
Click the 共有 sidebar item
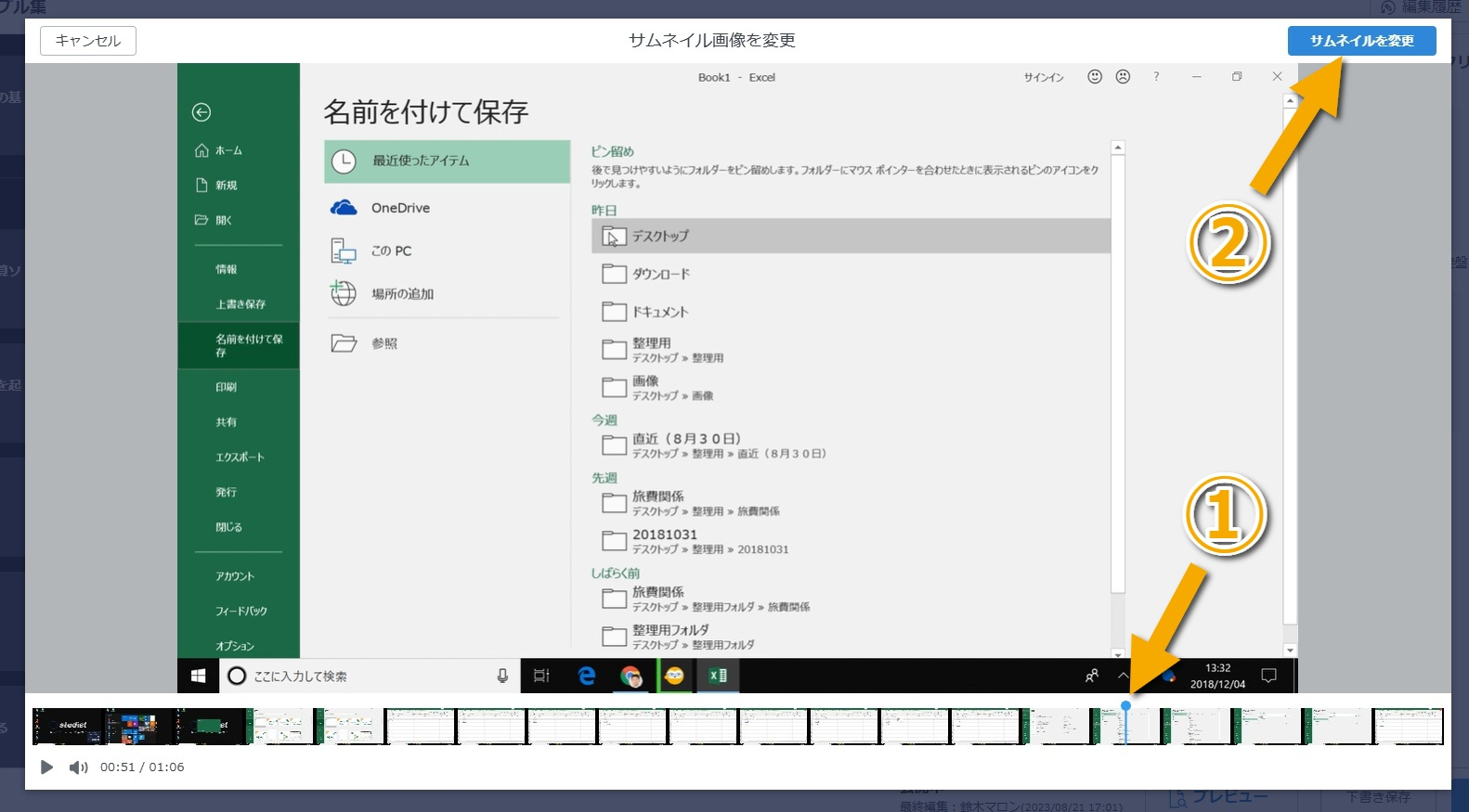(x=227, y=422)
